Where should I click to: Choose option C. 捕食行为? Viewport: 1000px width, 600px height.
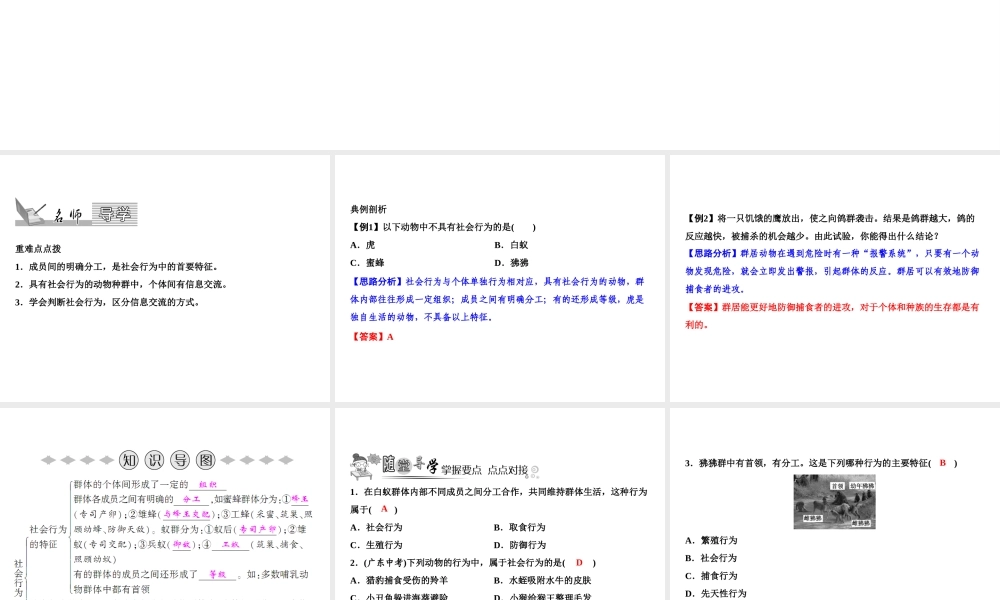(x=711, y=576)
